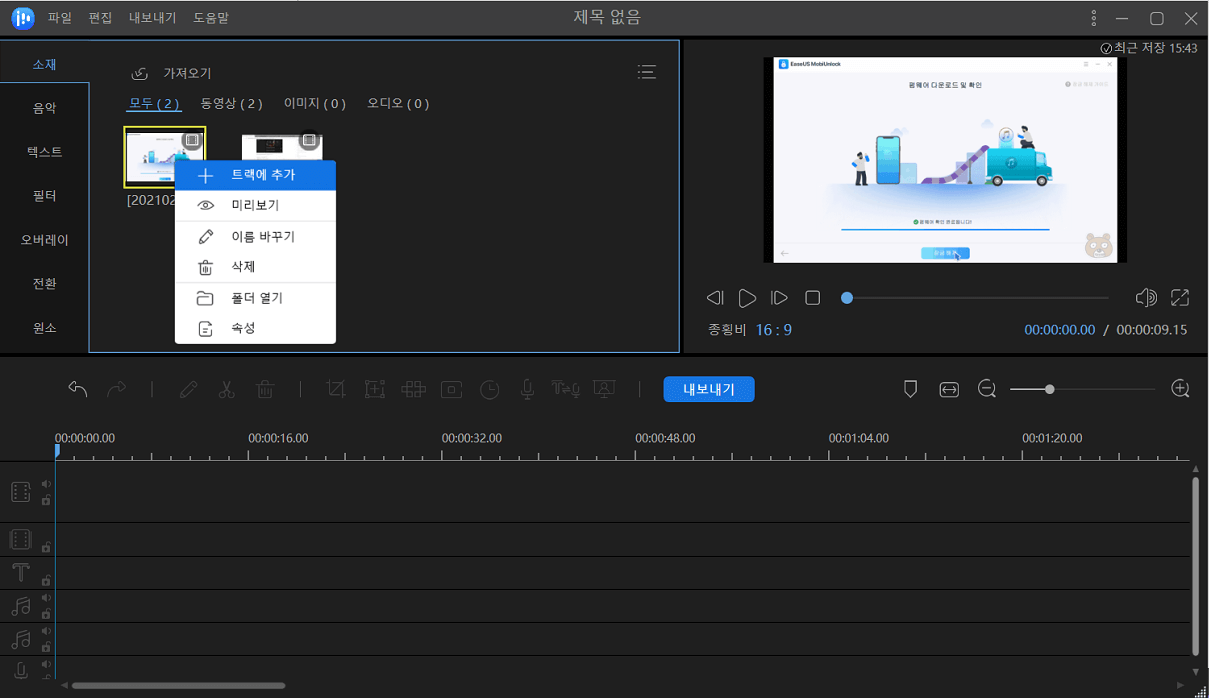Click the blue 내보내기 button
Screen dimensions: 1209x698
pos(708,390)
